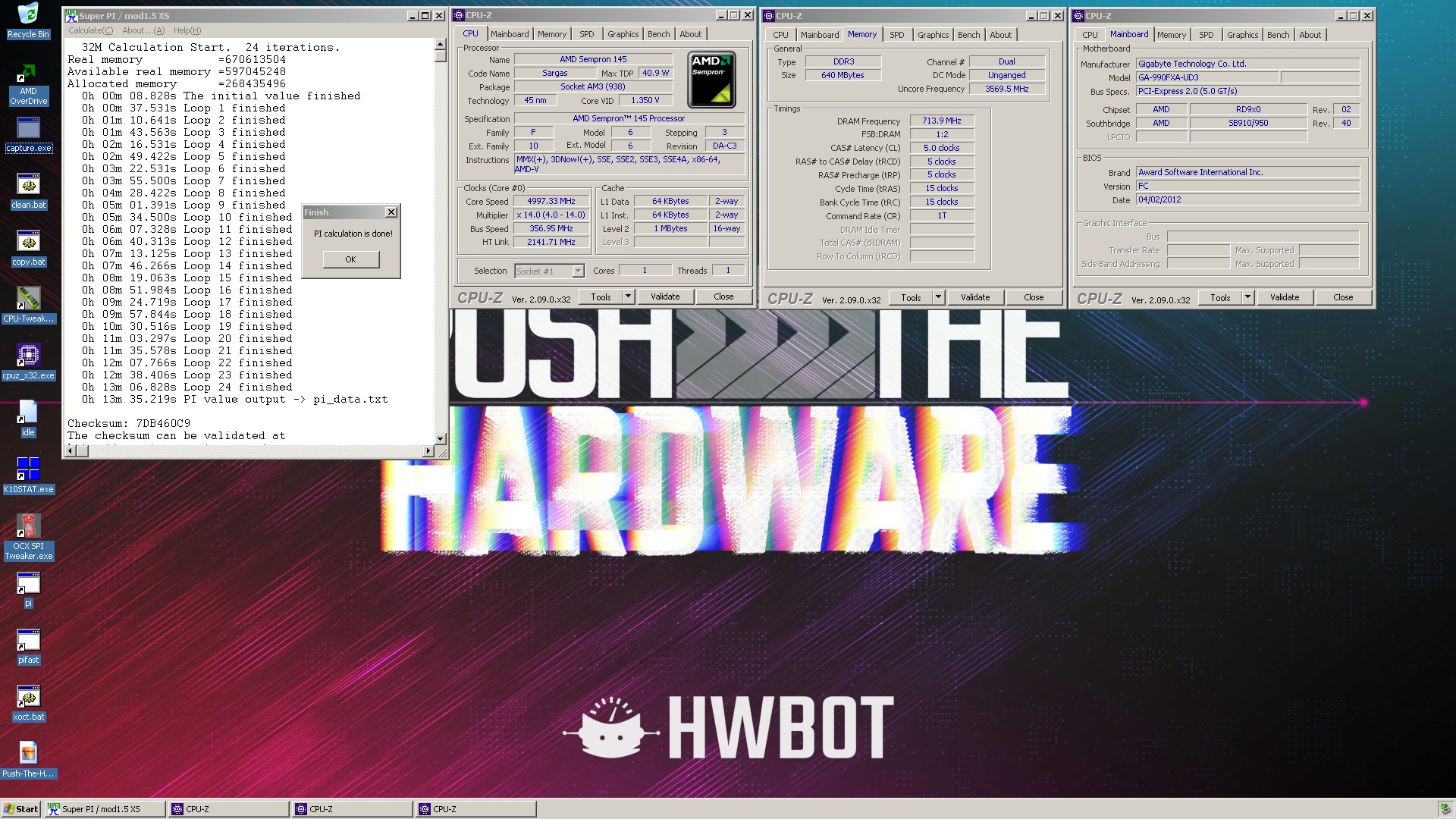The width and height of the screenshot is (1456, 819).
Task: Open Calculate menu in Super PI
Action: [91, 30]
